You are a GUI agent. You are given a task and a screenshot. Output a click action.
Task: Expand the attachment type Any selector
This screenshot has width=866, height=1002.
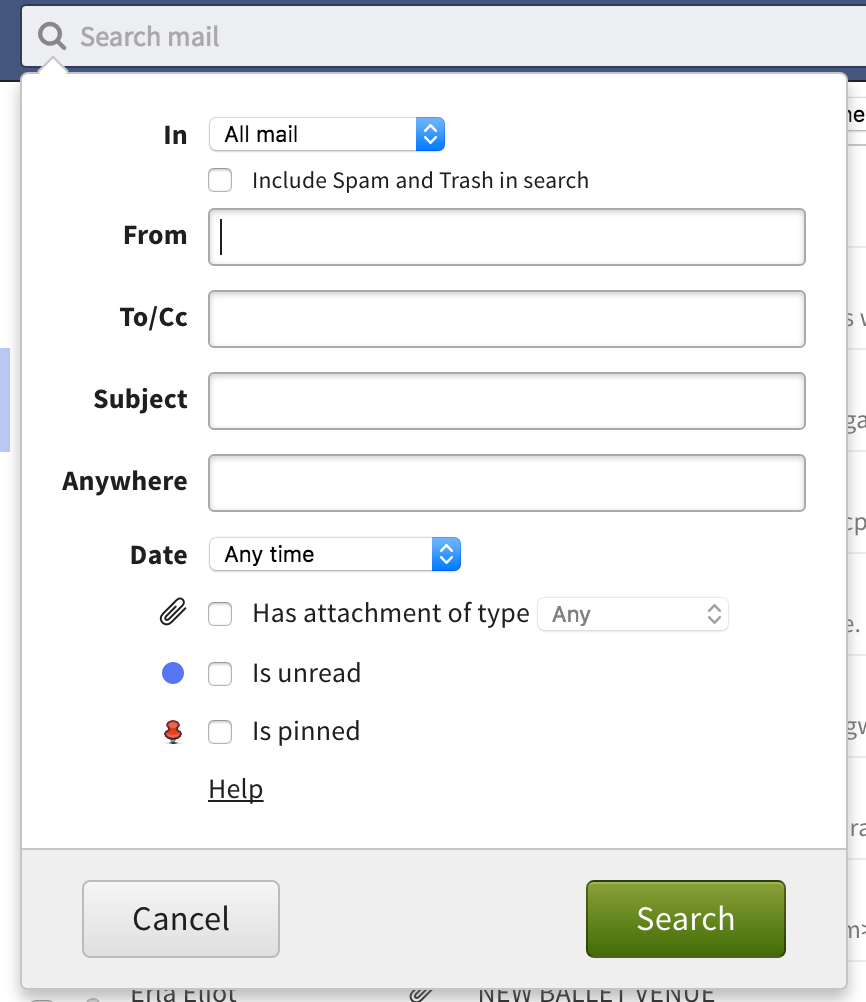tap(633, 614)
